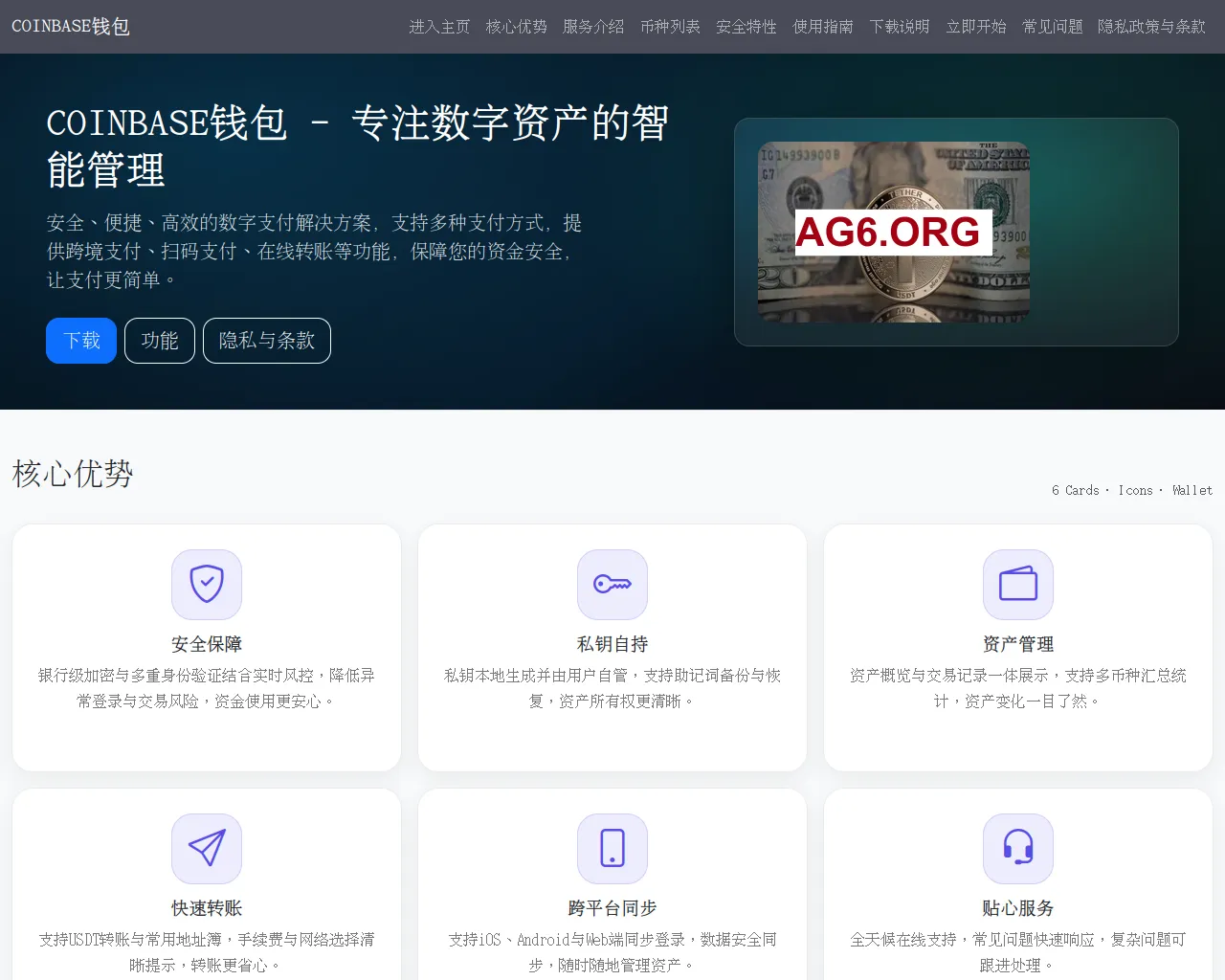1225x980 pixels.
Task: Open 隐私政策与条款 in the navigation
Action: pyautogui.click(x=1152, y=27)
